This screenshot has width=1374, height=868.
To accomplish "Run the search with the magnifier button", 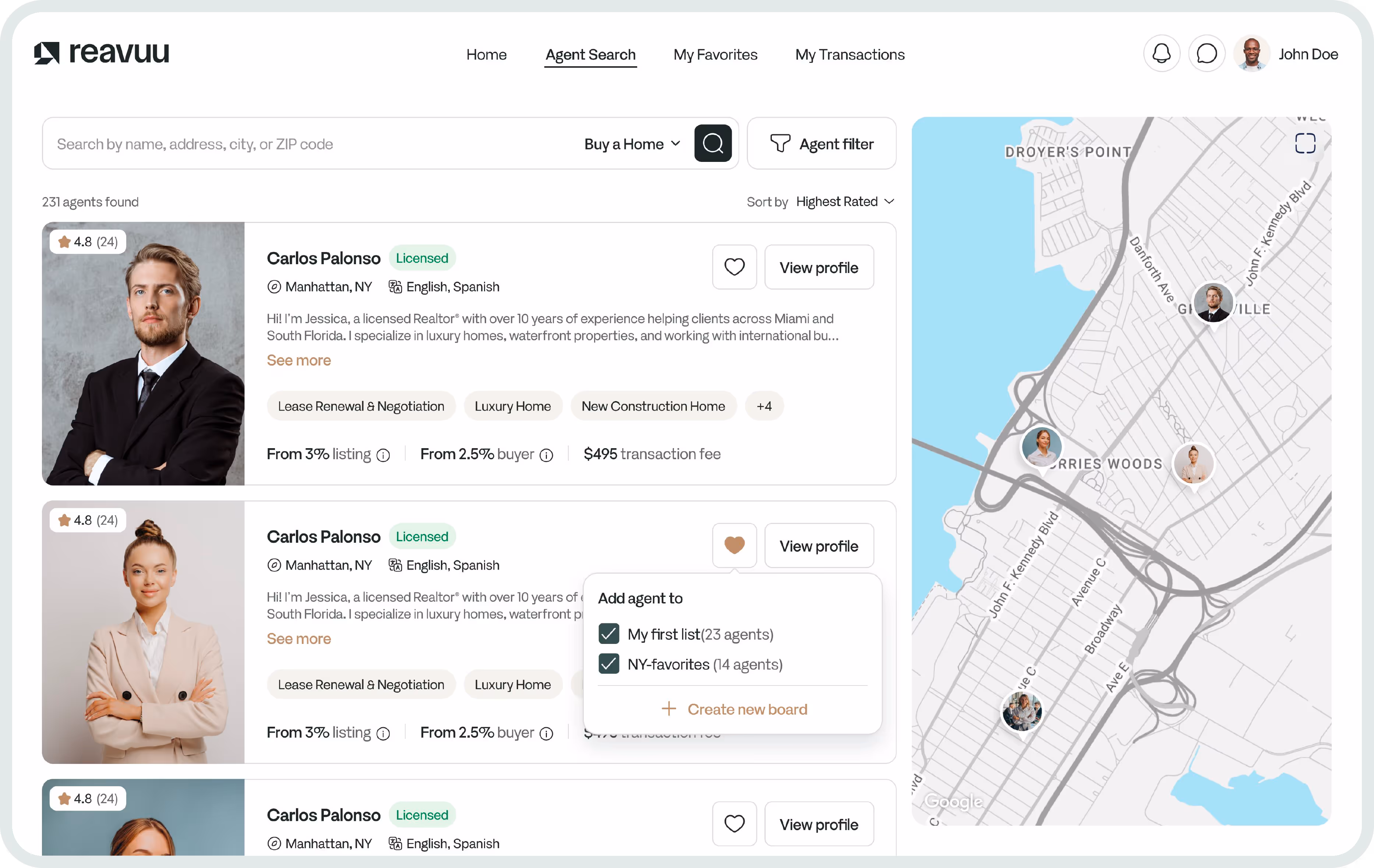I will pos(713,143).
